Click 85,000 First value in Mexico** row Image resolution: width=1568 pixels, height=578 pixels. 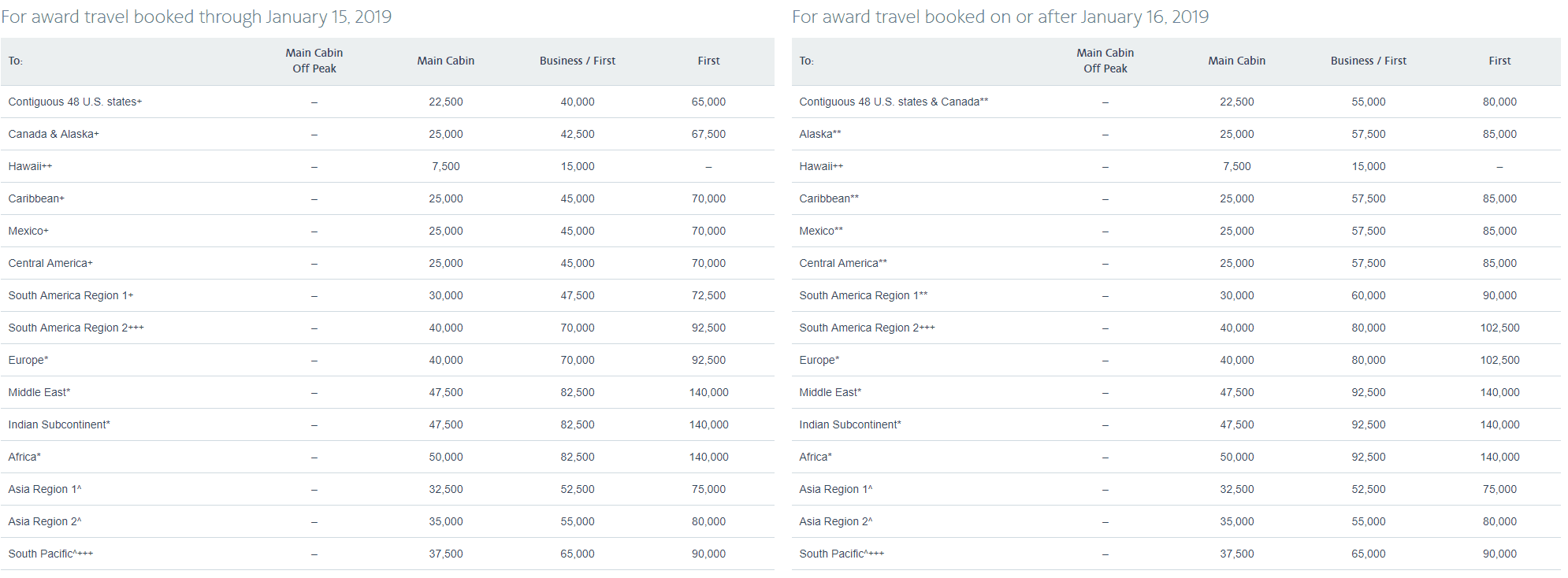pos(1499,231)
